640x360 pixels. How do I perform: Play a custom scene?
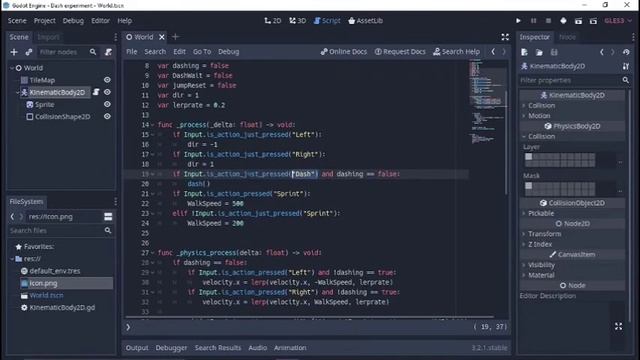point(593,21)
